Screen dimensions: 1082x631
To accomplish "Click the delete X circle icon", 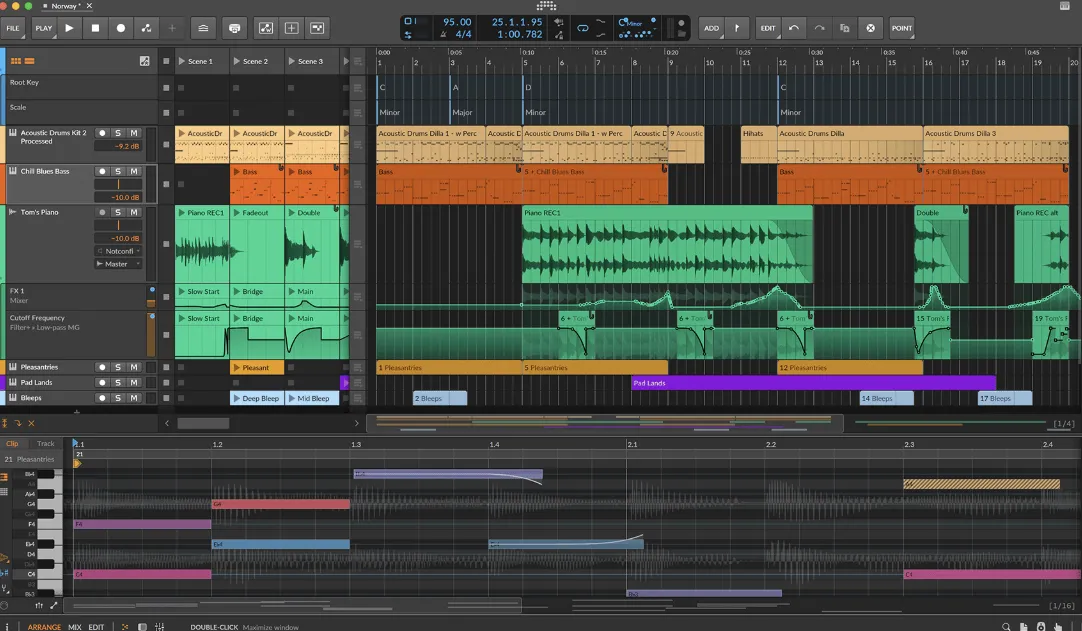I will (x=870, y=28).
